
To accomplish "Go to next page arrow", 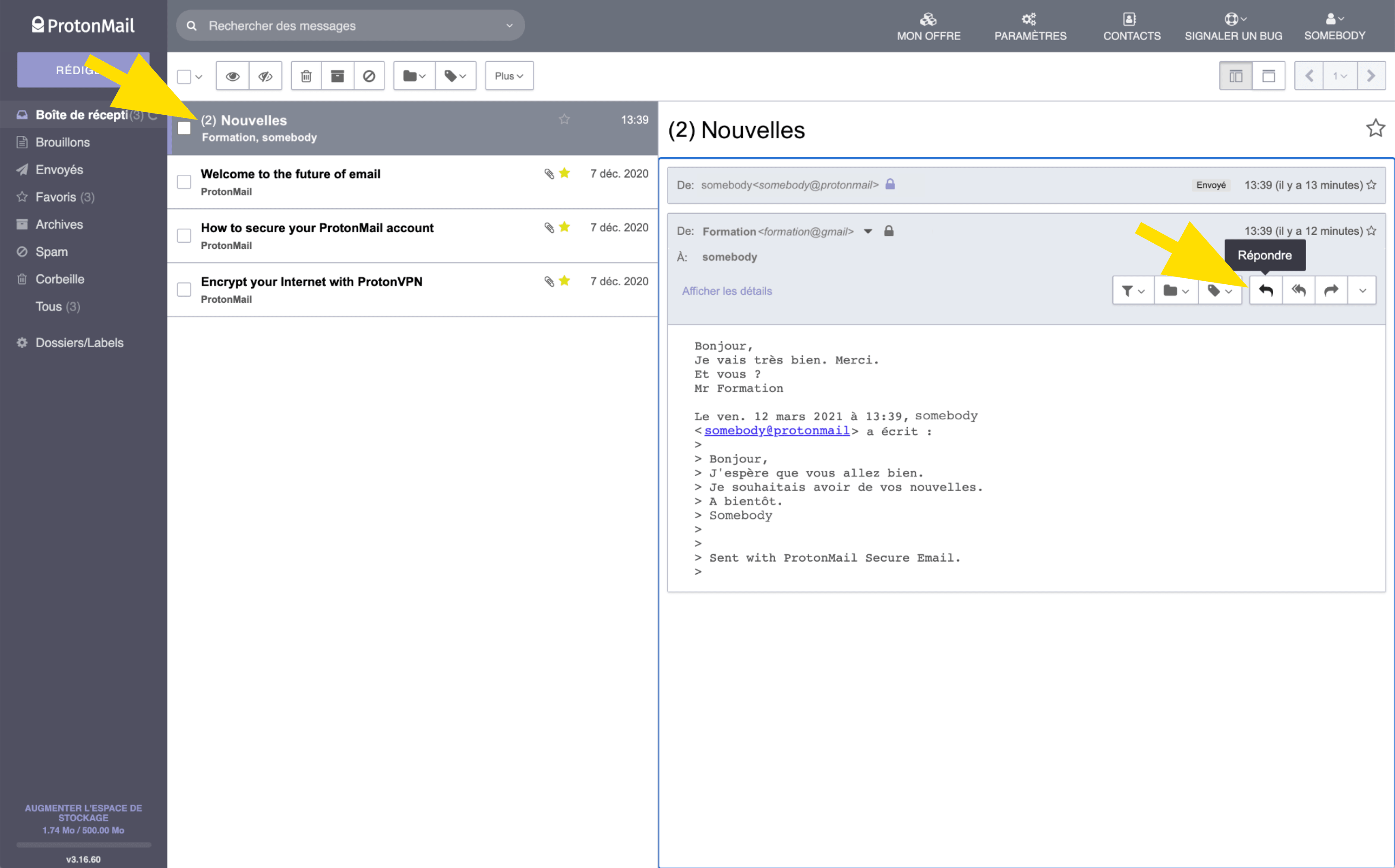I will click(x=1371, y=76).
